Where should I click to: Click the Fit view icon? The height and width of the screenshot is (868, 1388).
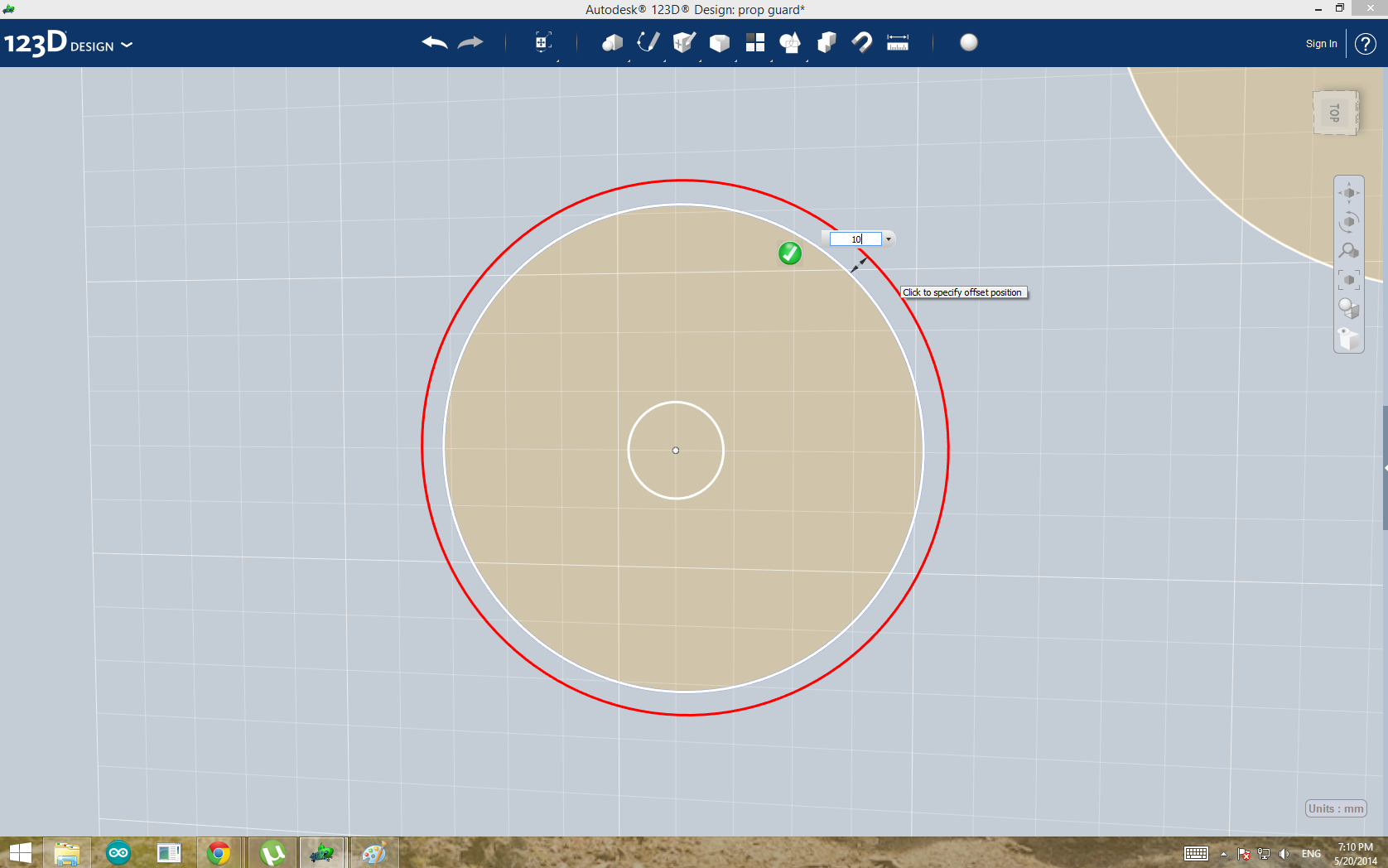pyautogui.click(x=1349, y=280)
